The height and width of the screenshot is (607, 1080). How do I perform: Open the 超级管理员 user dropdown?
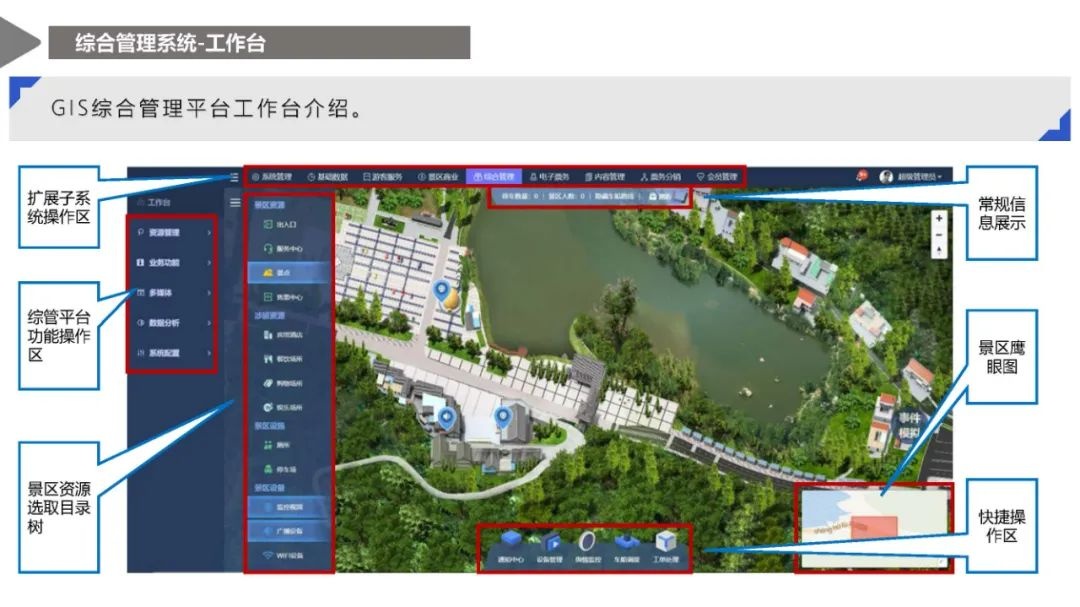[x=920, y=177]
